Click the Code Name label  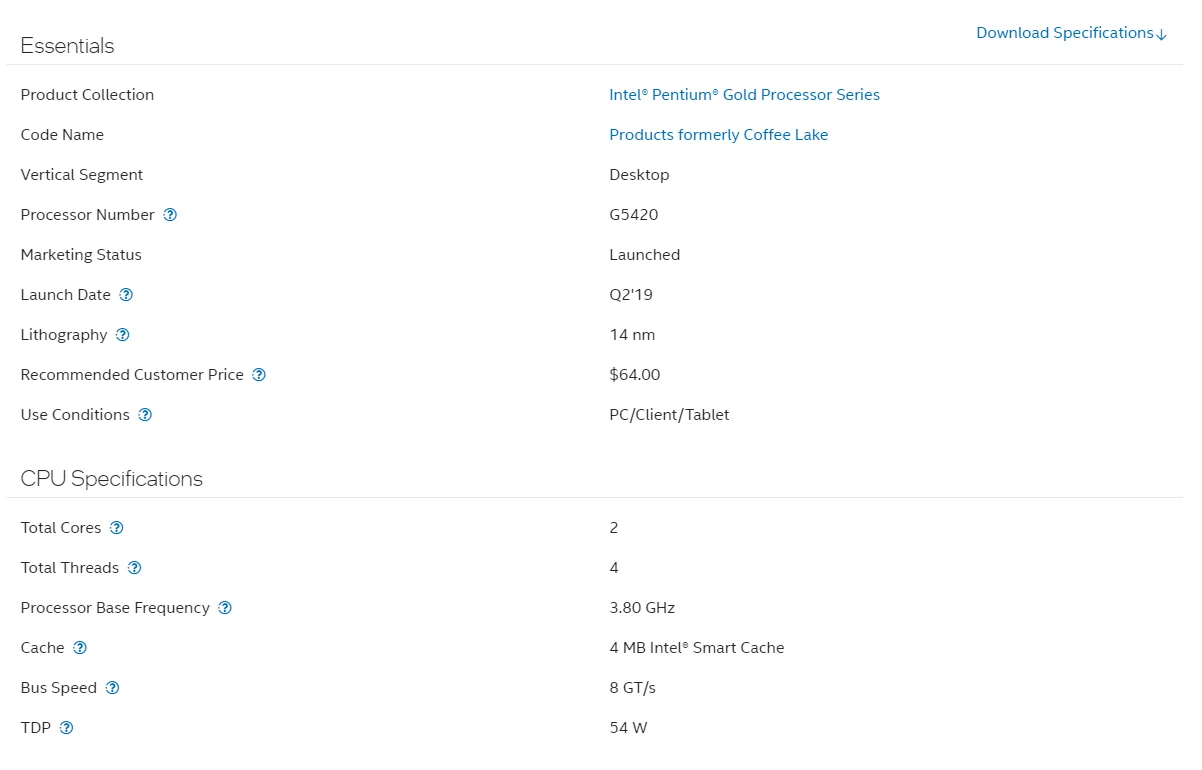[62, 135]
